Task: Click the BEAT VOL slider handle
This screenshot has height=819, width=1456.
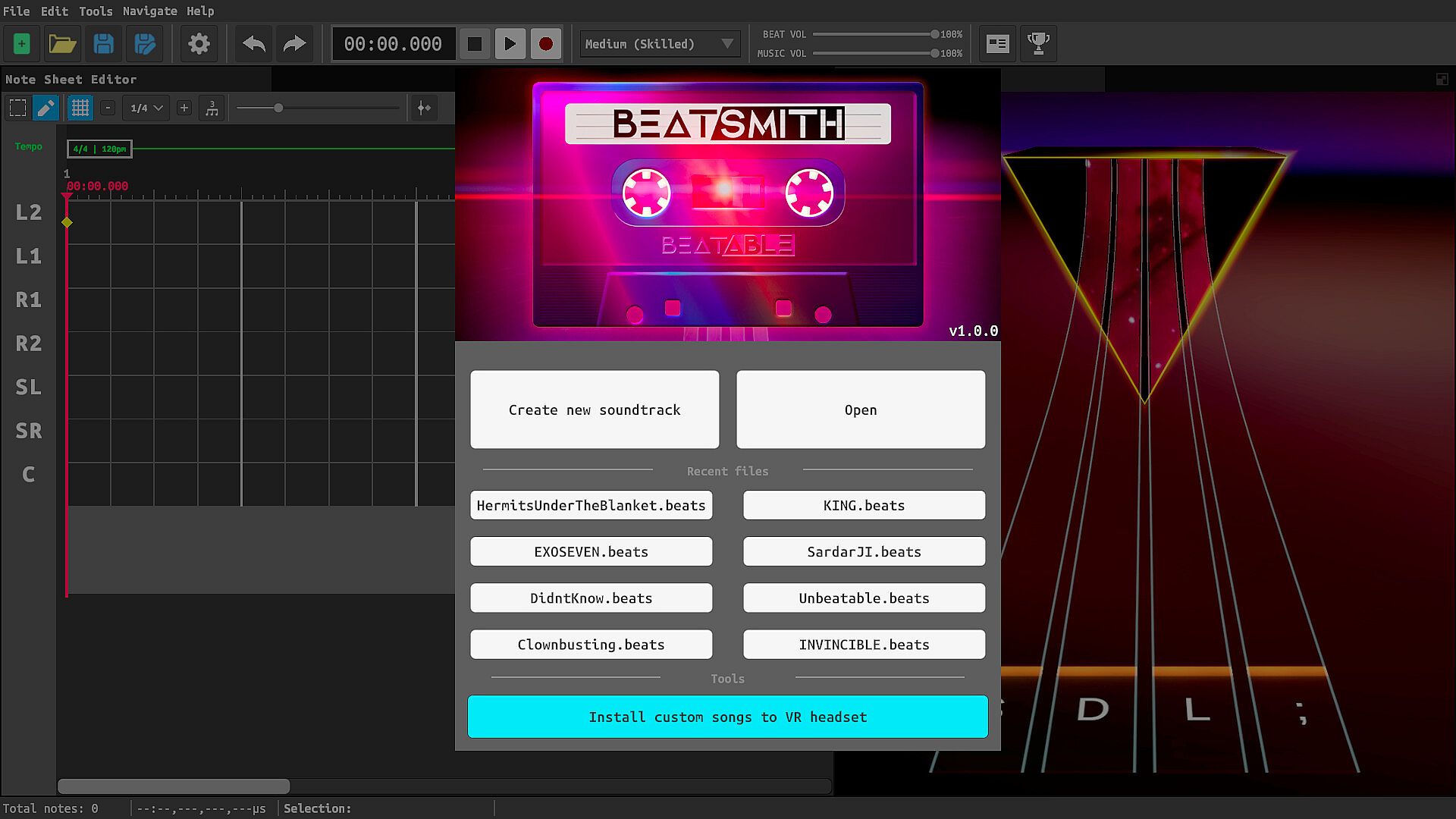Action: click(934, 35)
